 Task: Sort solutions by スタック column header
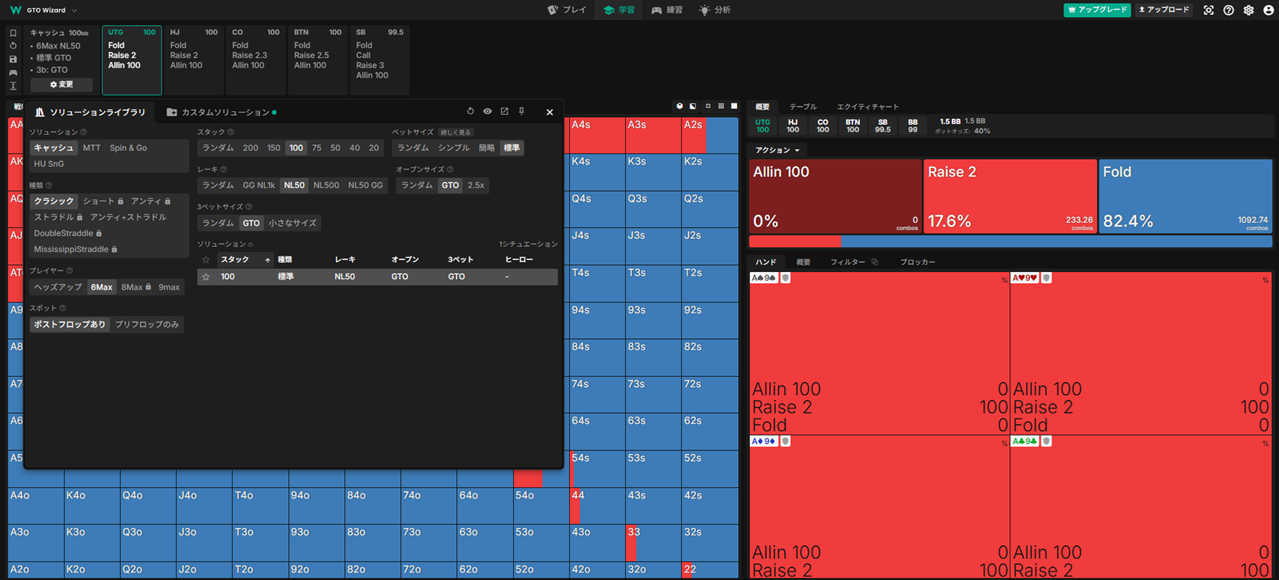[x=235, y=260]
